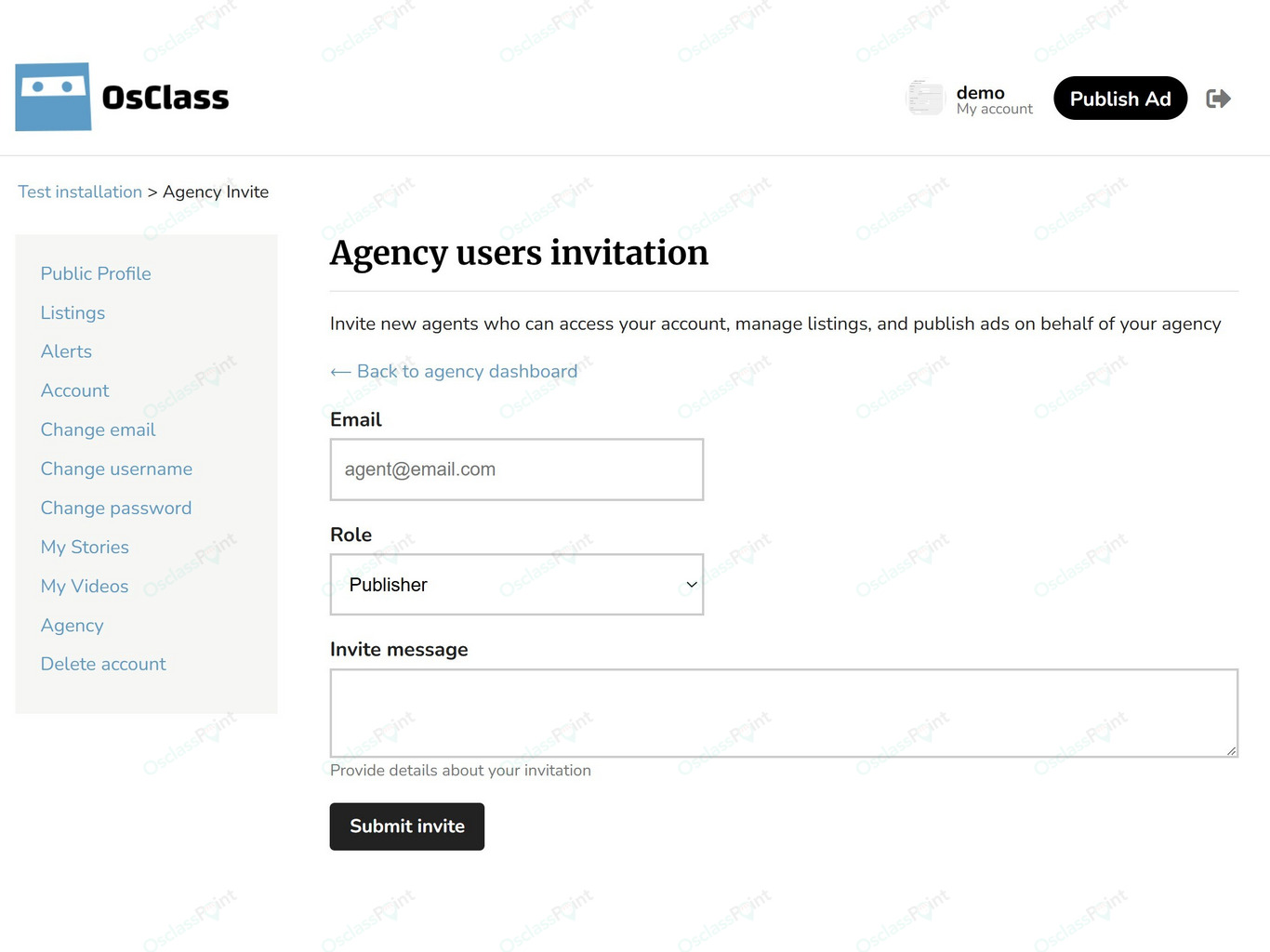Screen dimensions: 1270x952
Task: Submit the invite form
Action: click(x=407, y=826)
